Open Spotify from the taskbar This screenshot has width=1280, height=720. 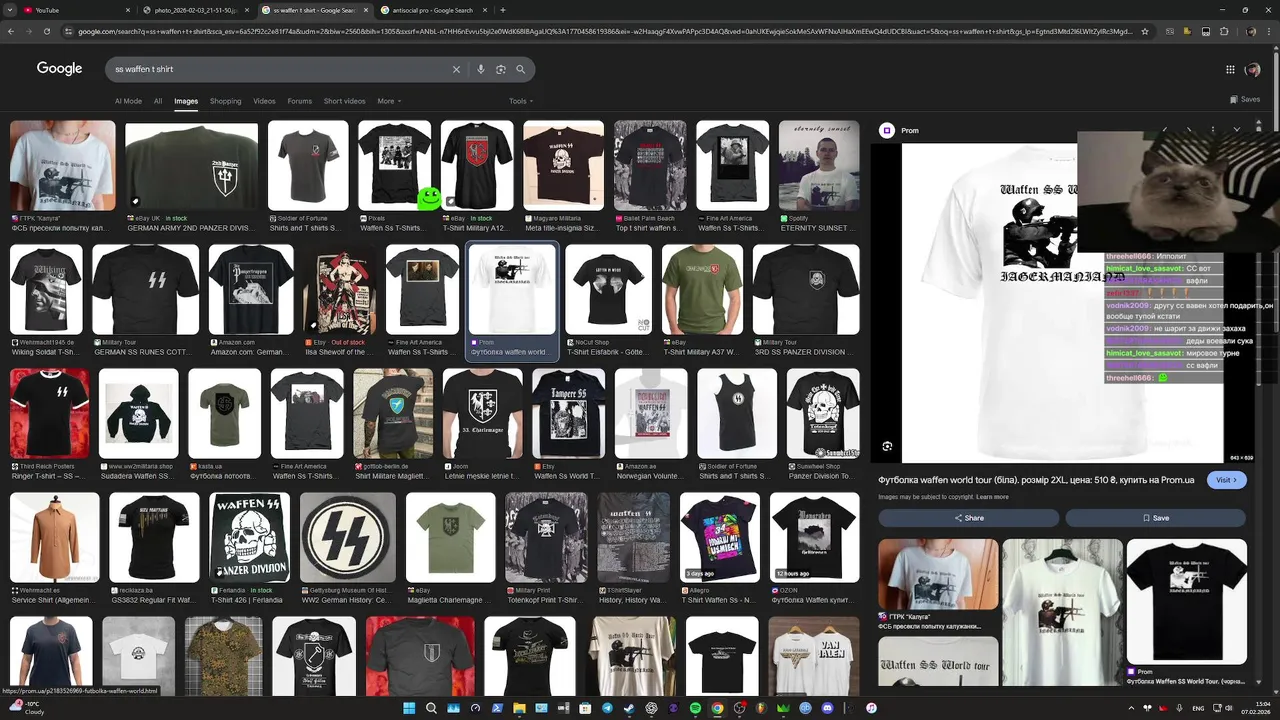click(695, 708)
